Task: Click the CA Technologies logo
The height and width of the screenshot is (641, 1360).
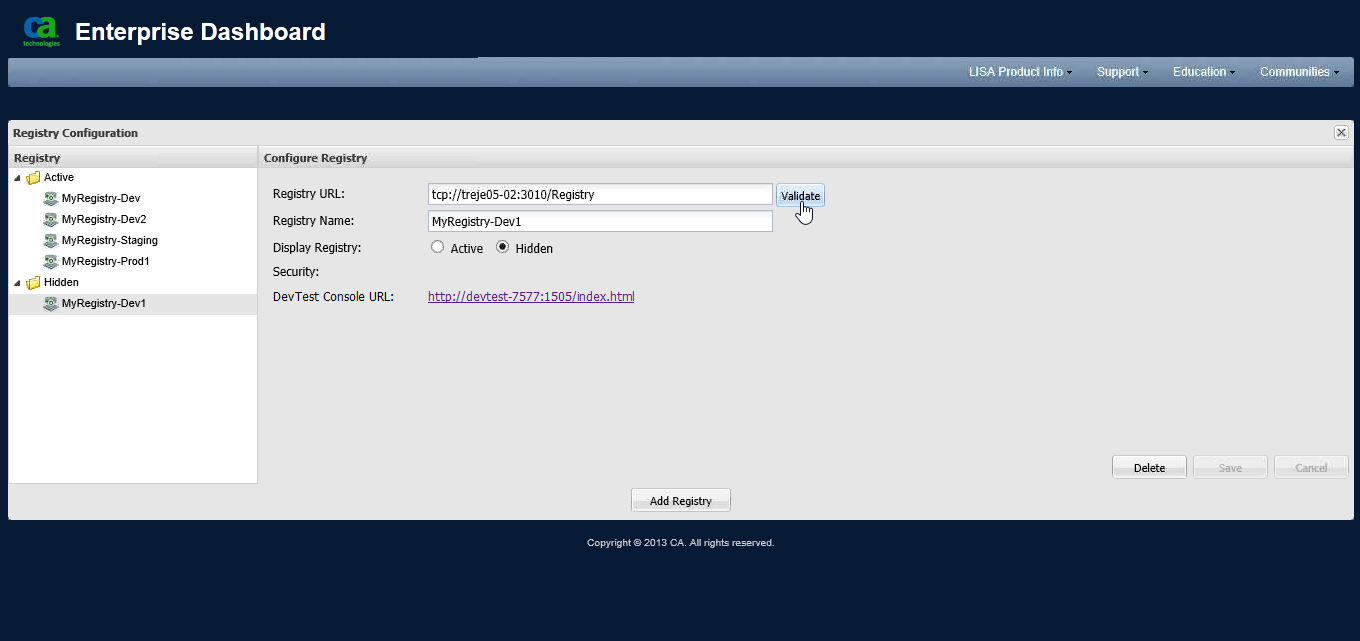Action: coord(40,30)
